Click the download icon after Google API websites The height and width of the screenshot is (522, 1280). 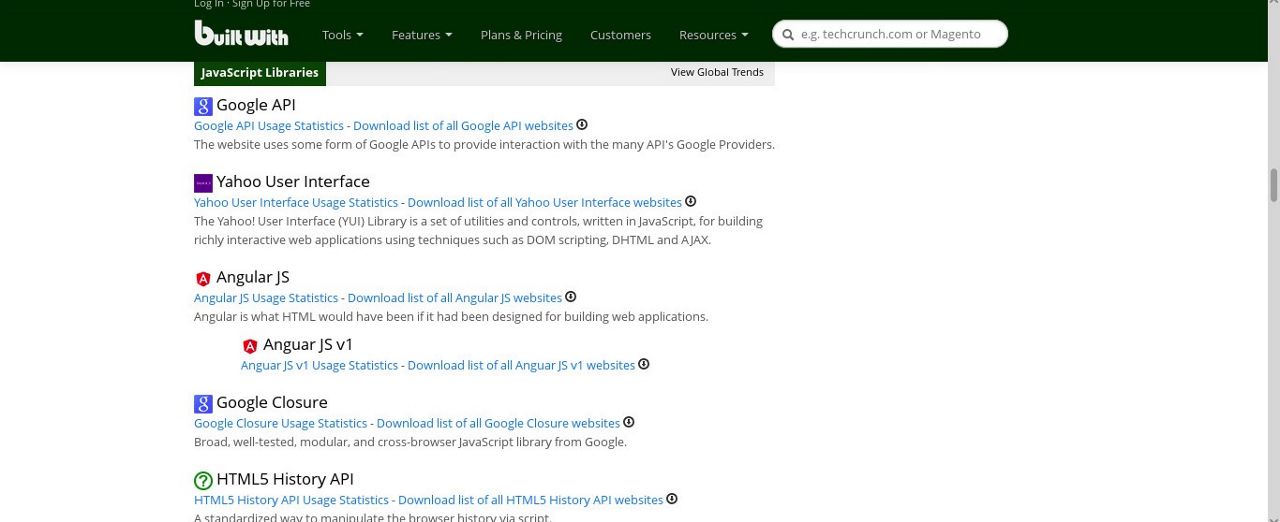582,125
